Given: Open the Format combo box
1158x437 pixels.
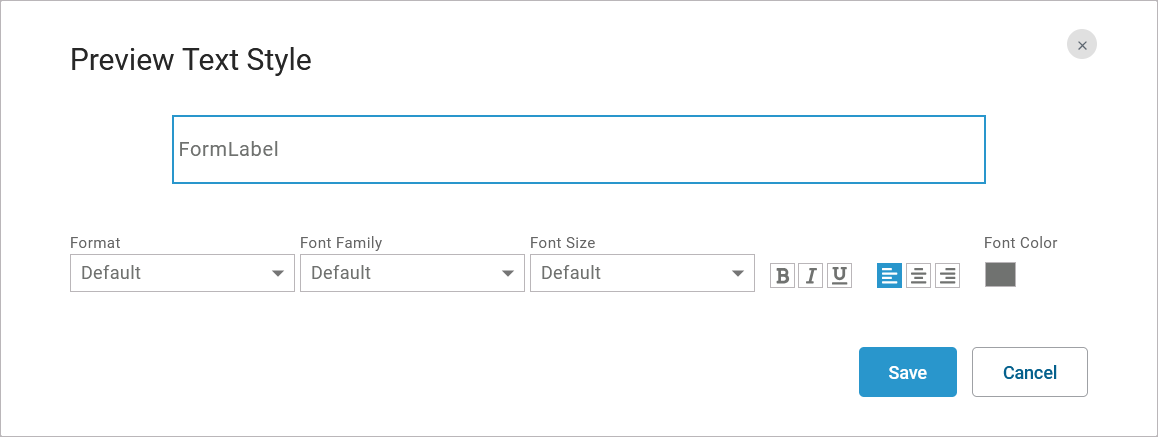Looking at the screenshot, I should click(x=170, y=273).
